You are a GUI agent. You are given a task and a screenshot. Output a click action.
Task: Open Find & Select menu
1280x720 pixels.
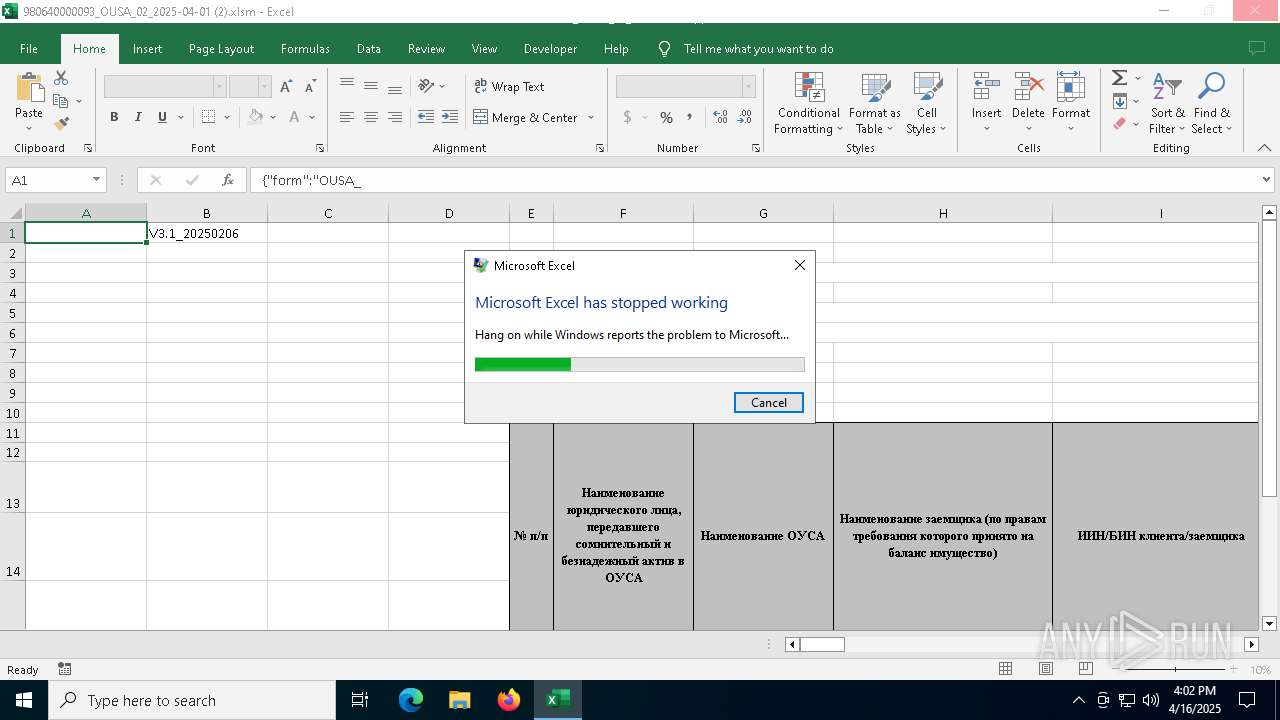tap(1212, 103)
